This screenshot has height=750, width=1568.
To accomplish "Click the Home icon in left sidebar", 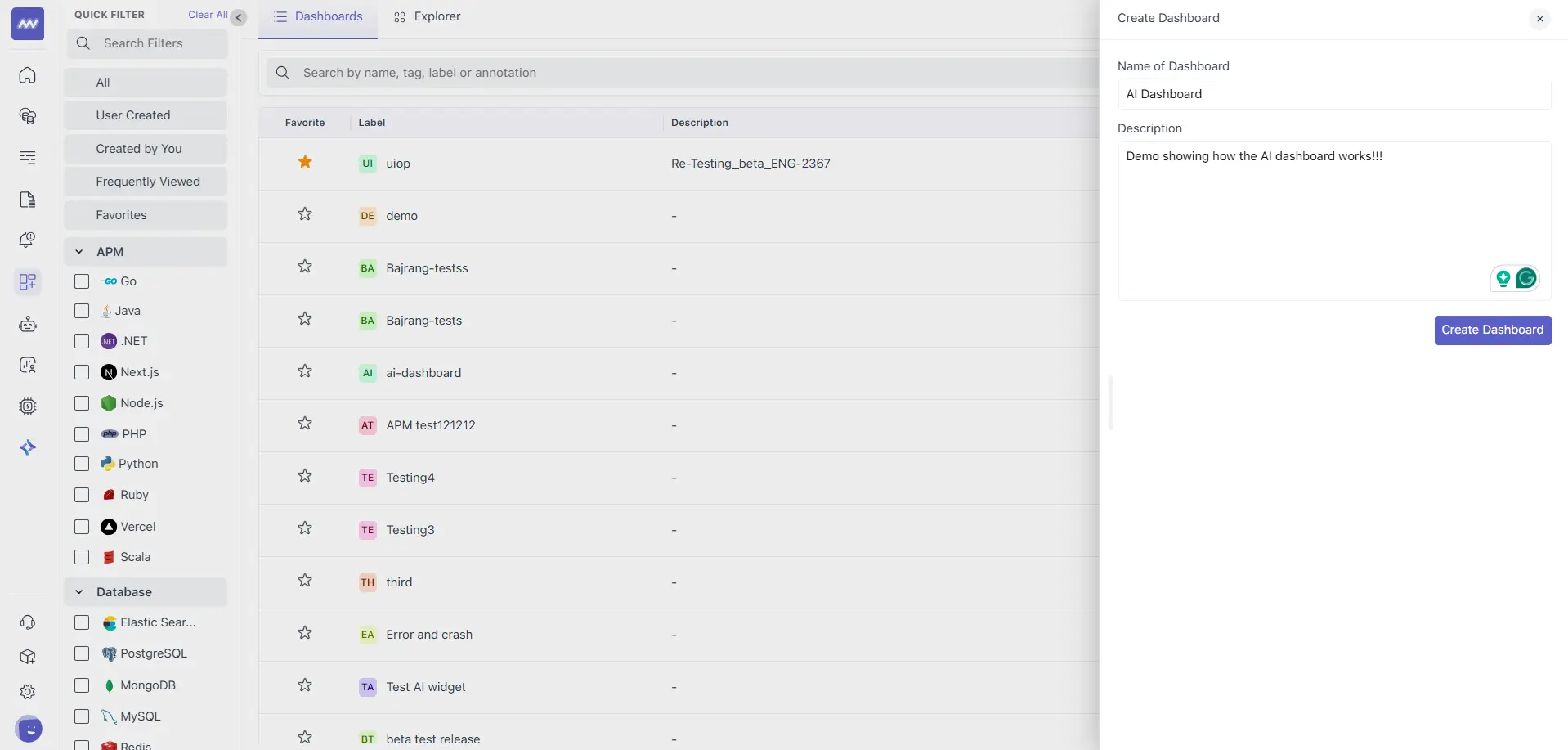I will 28,75.
